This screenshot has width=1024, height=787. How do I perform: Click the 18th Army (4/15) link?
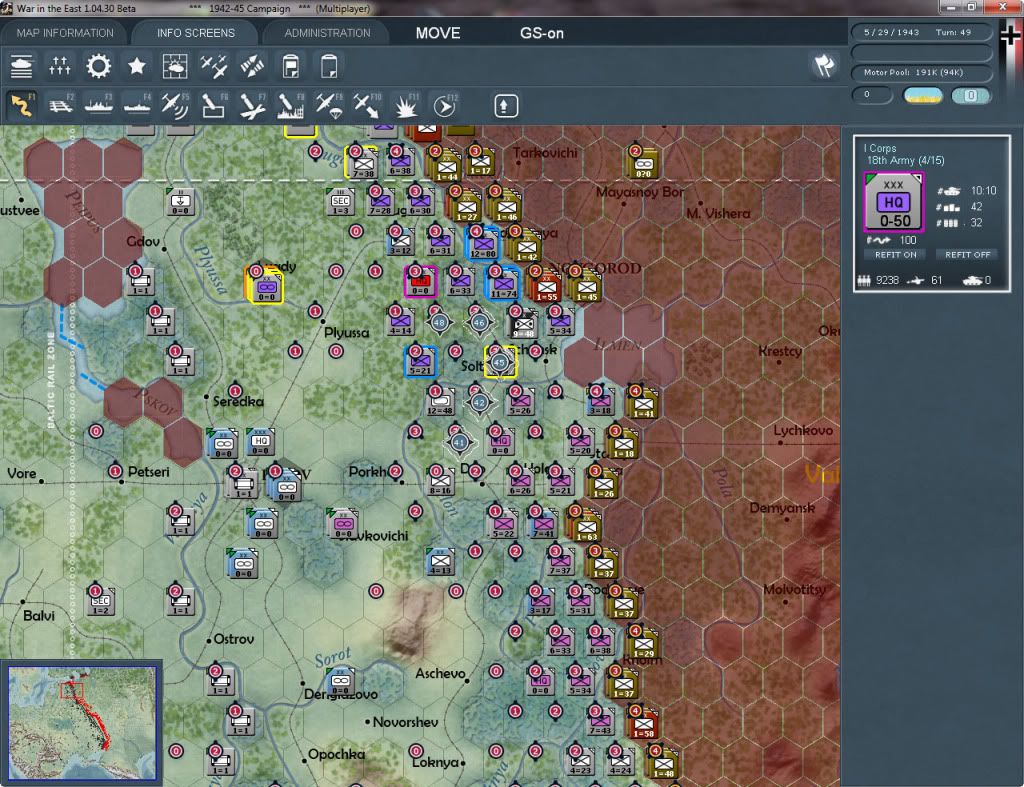(905, 161)
